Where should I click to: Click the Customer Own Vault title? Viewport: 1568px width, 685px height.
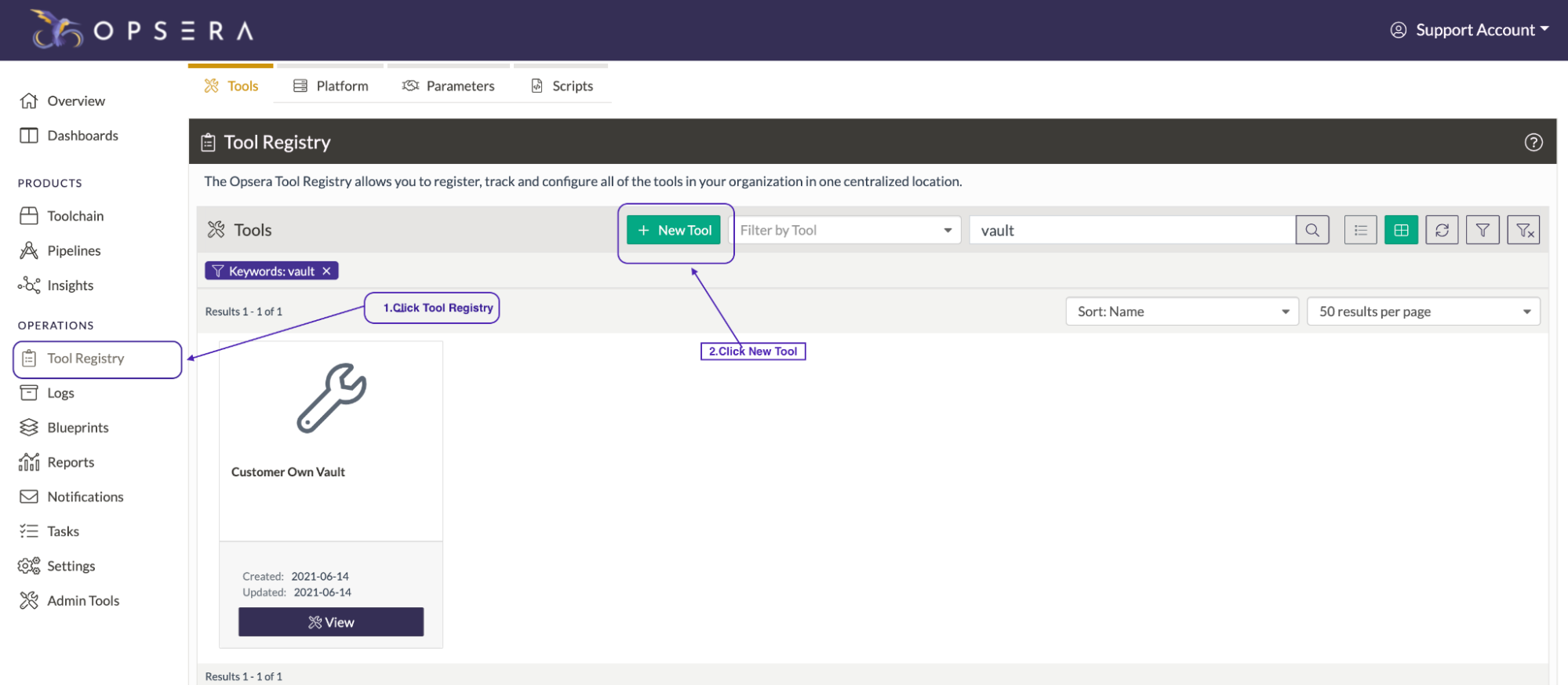pyautogui.click(x=288, y=472)
